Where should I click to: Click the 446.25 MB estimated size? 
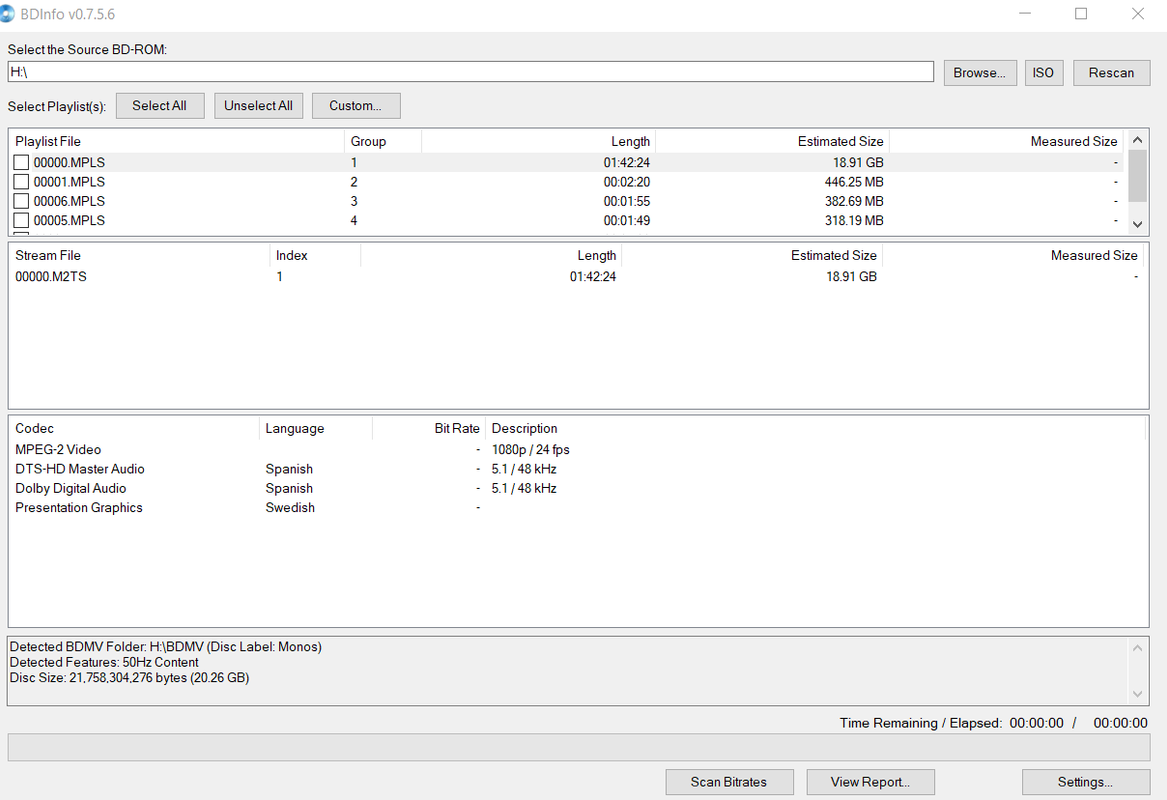pos(854,182)
